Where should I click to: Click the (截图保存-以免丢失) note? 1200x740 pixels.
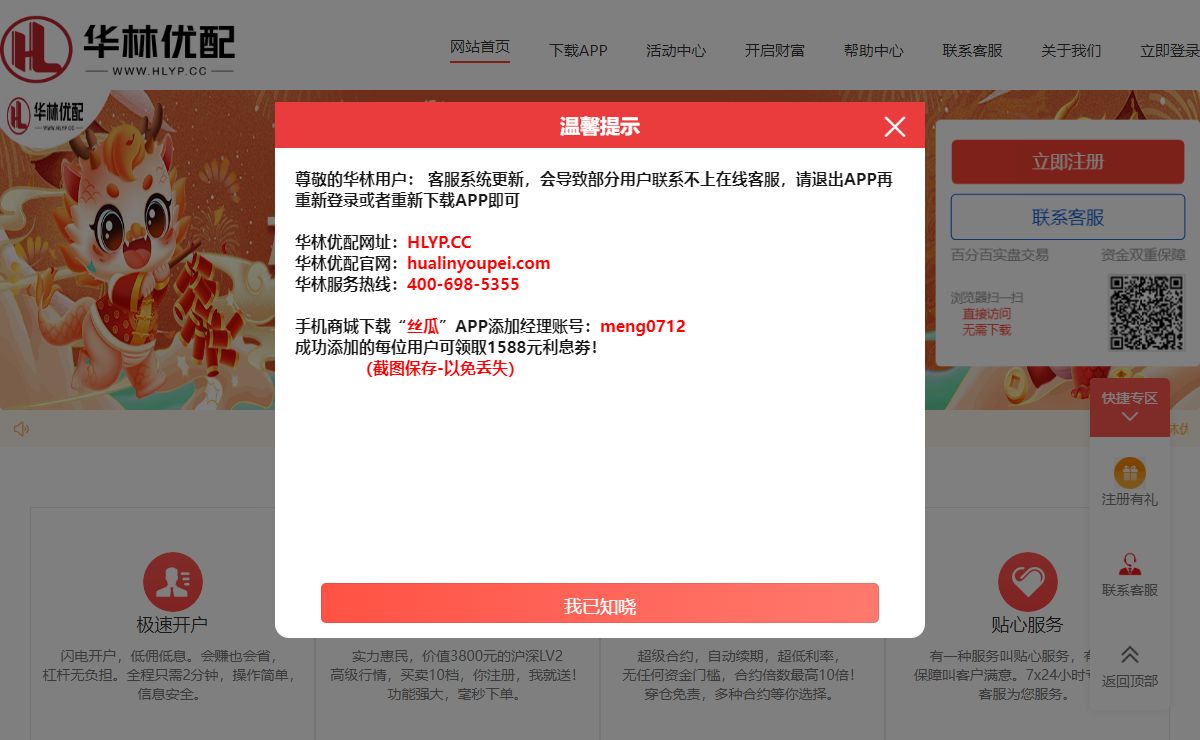[x=440, y=368]
